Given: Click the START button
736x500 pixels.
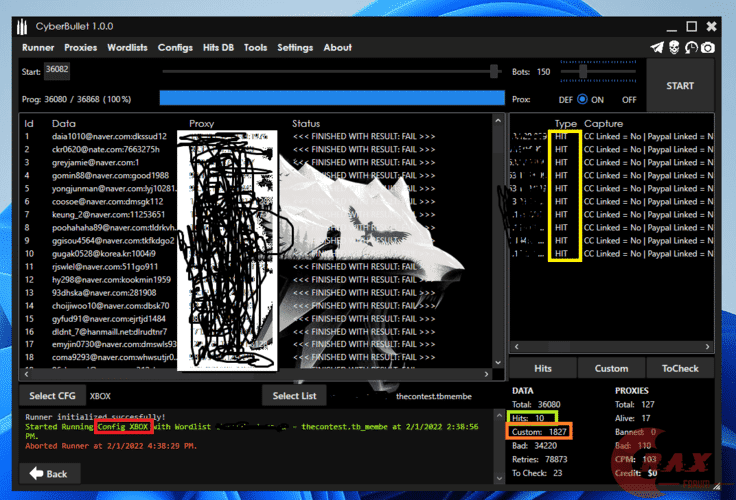Looking at the screenshot, I should pyautogui.click(x=680, y=85).
